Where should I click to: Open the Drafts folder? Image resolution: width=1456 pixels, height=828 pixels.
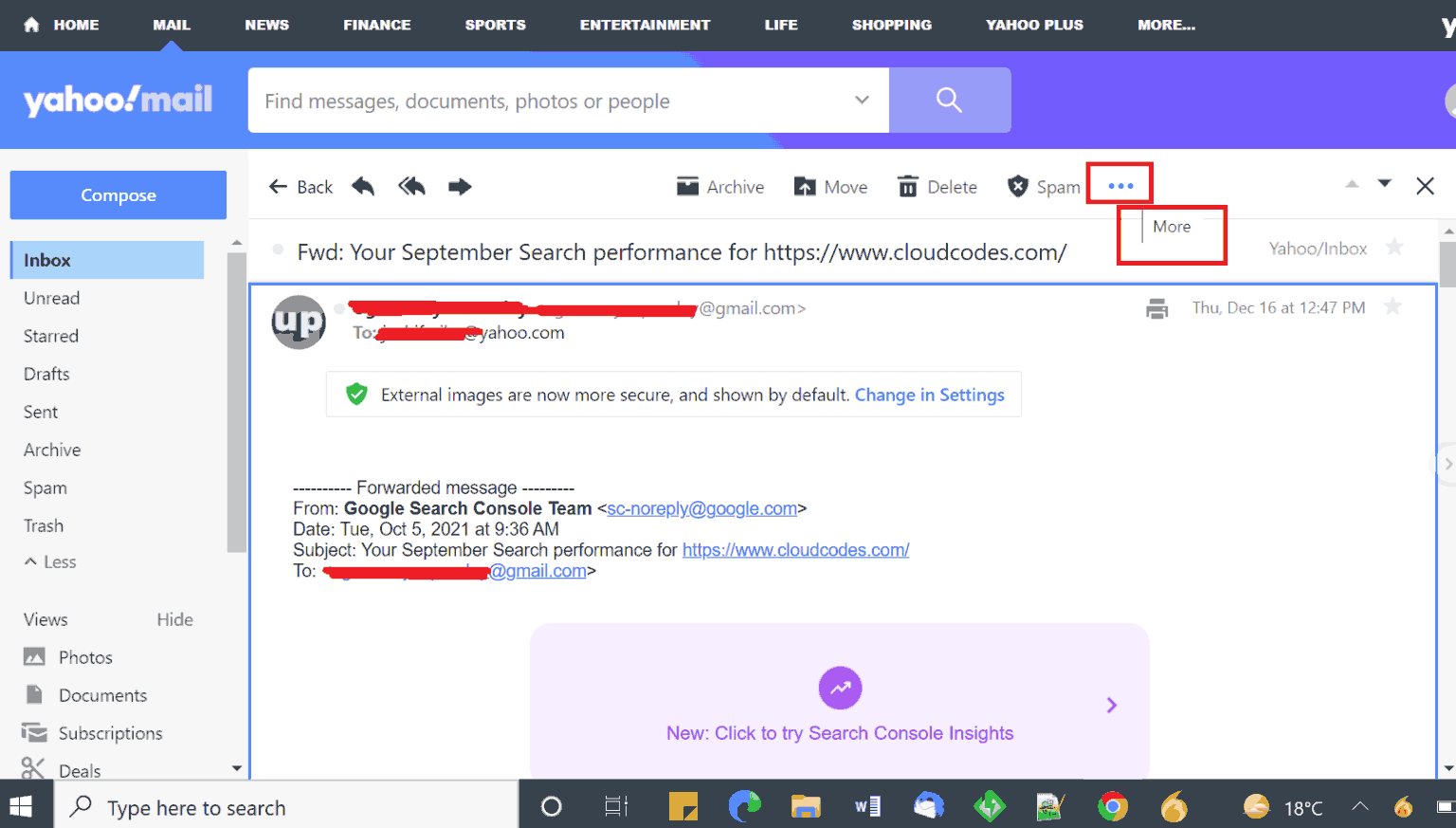pyautogui.click(x=46, y=374)
